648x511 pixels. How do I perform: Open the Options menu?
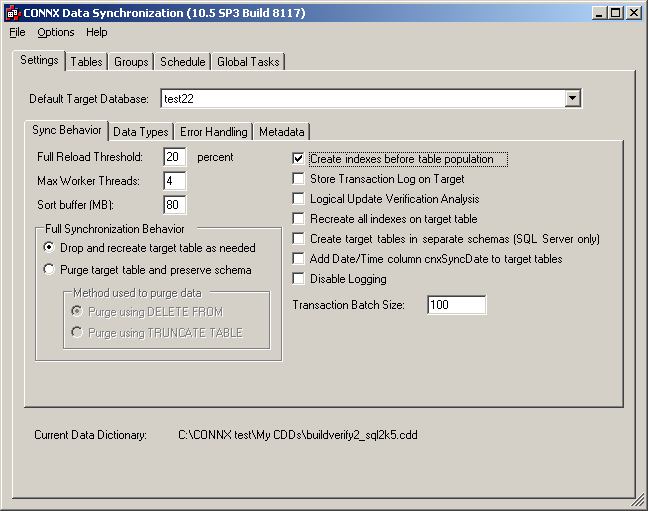56,32
